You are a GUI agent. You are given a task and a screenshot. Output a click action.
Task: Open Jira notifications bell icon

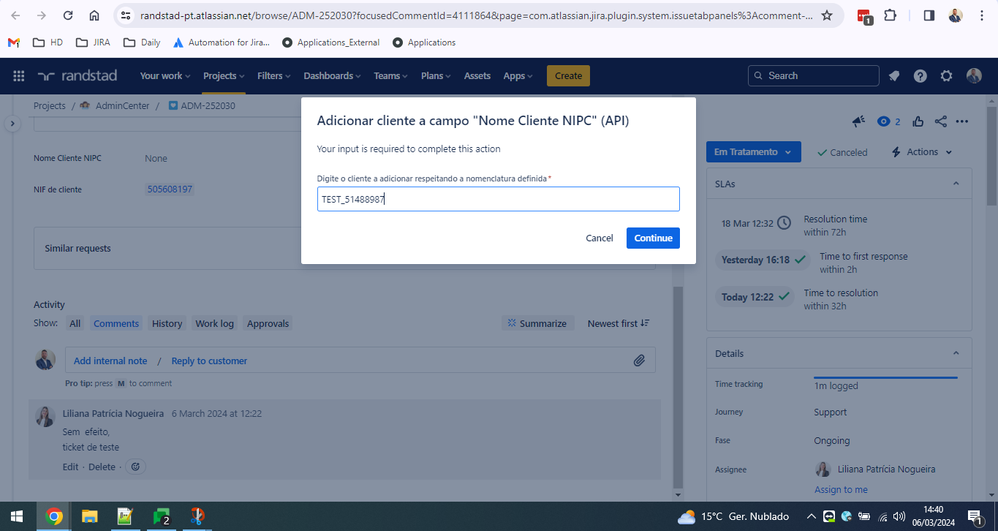pyautogui.click(x=894, y=76)
